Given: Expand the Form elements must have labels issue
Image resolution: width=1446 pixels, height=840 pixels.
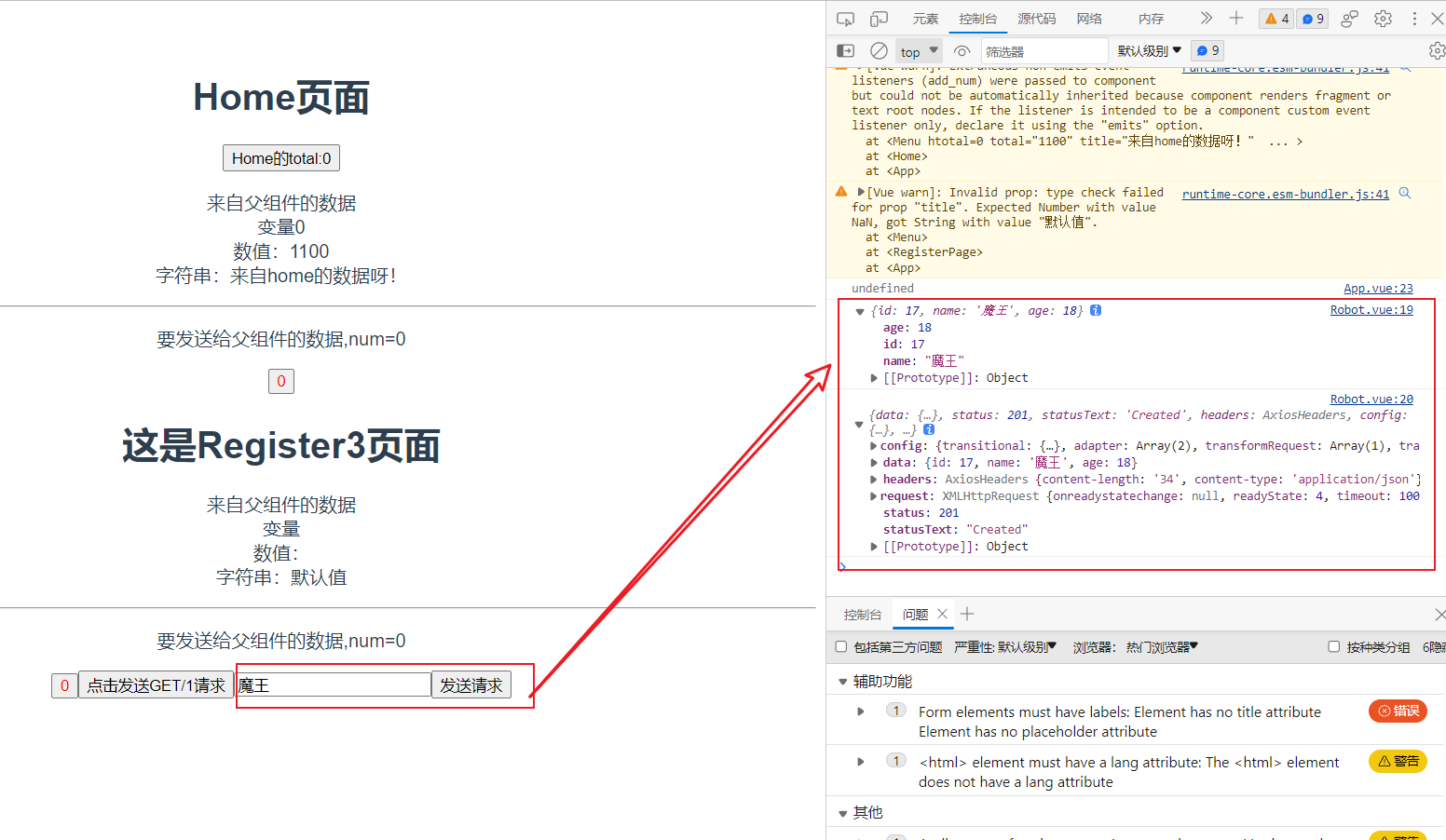Looking at the screenshot, I should (x=860, y=711).
